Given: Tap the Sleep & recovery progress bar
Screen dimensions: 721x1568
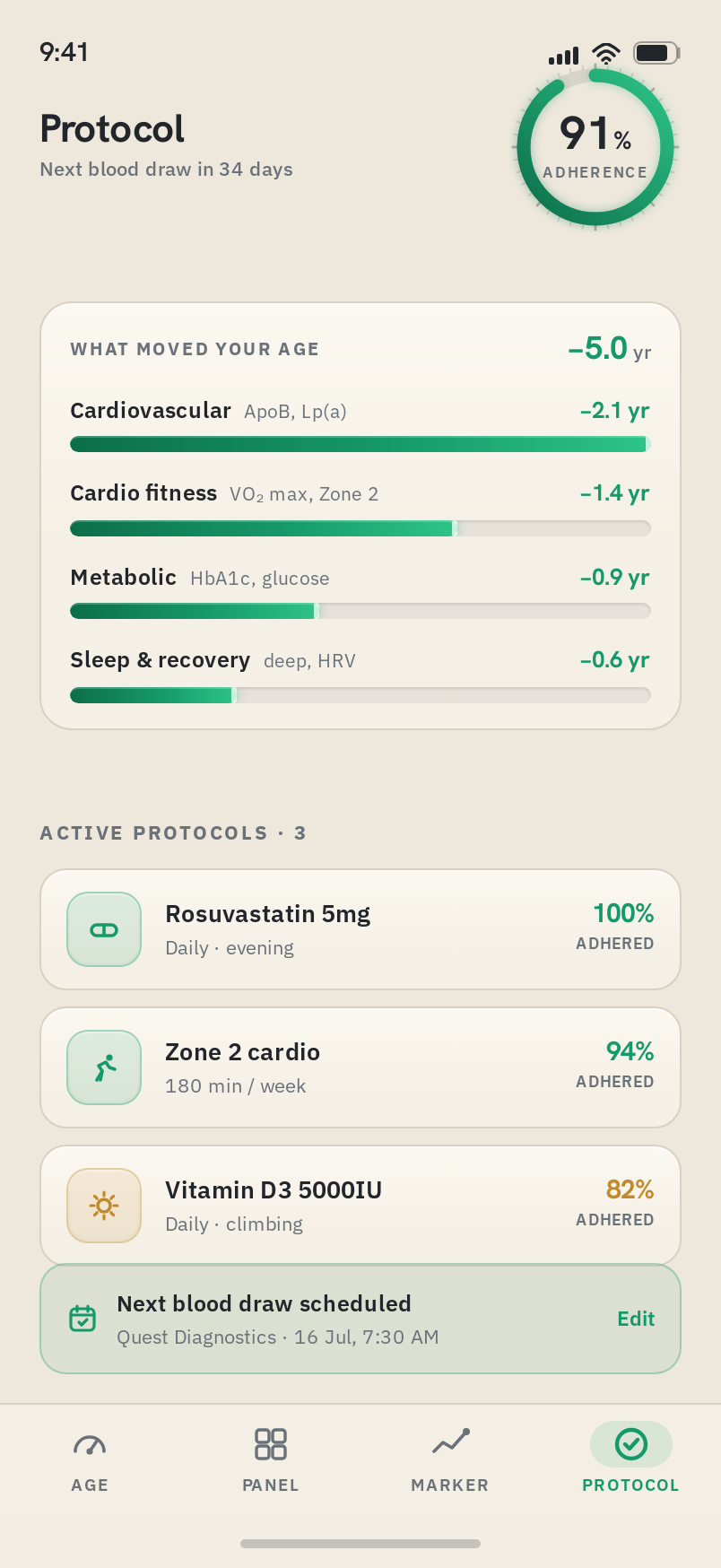Looking at the screenshot, I should click(x=360, y=695).
